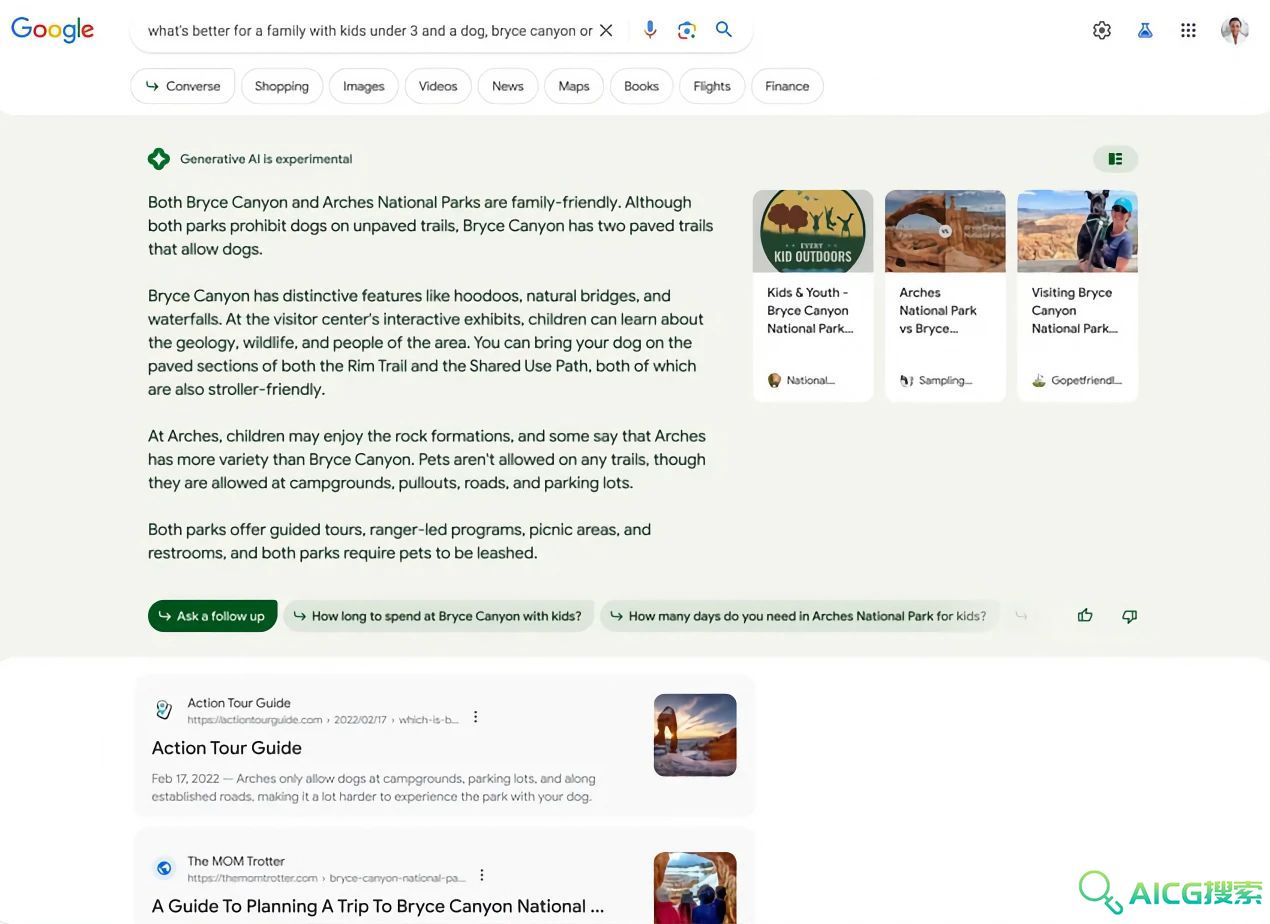
Task: Open more options for Action Tour Guide
Action: coord(476,717)
